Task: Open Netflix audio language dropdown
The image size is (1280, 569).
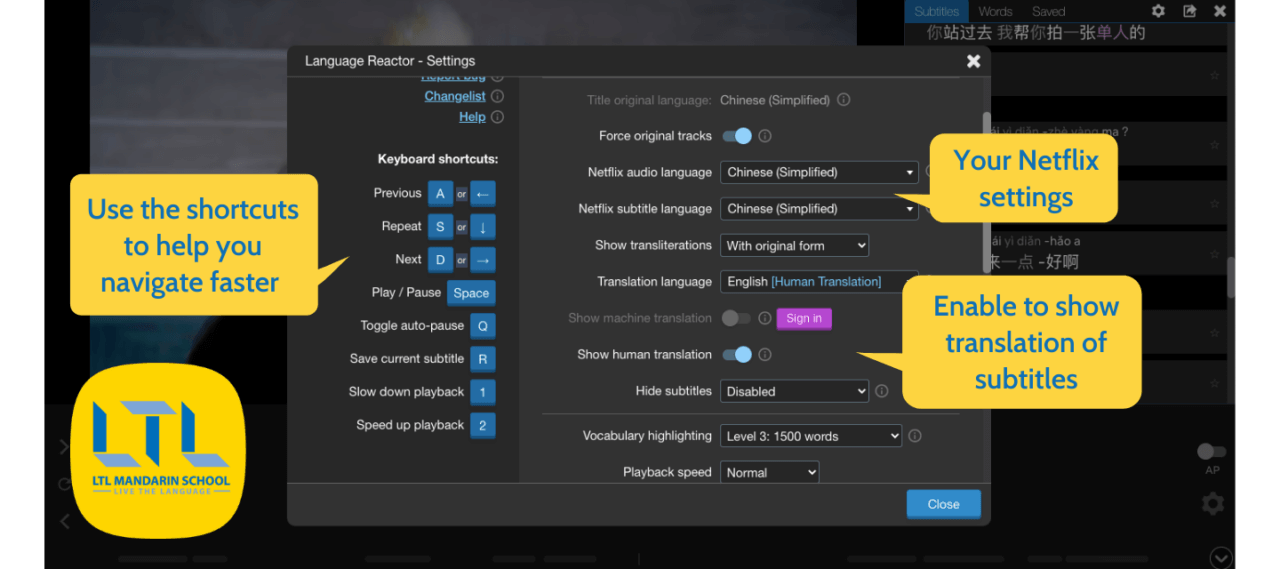Action: click(x=819, y=172)
